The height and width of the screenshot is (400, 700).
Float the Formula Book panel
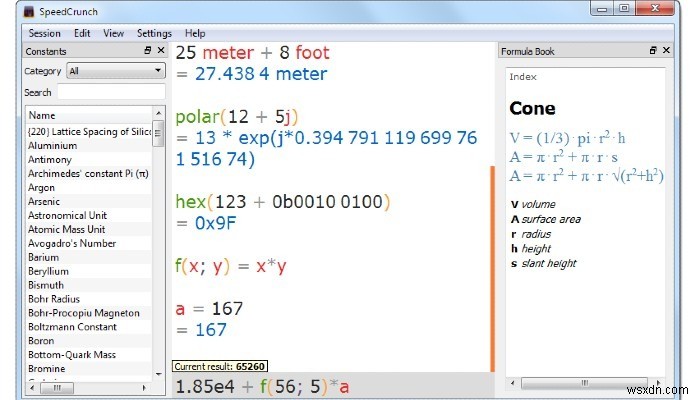coord(653,50)
